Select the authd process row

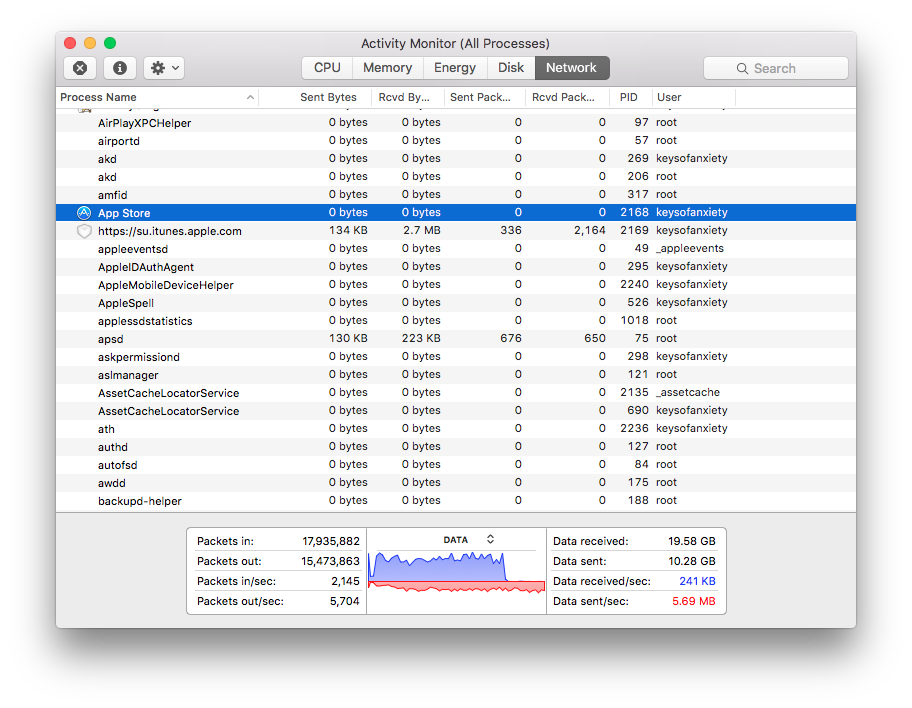[456, 447]
